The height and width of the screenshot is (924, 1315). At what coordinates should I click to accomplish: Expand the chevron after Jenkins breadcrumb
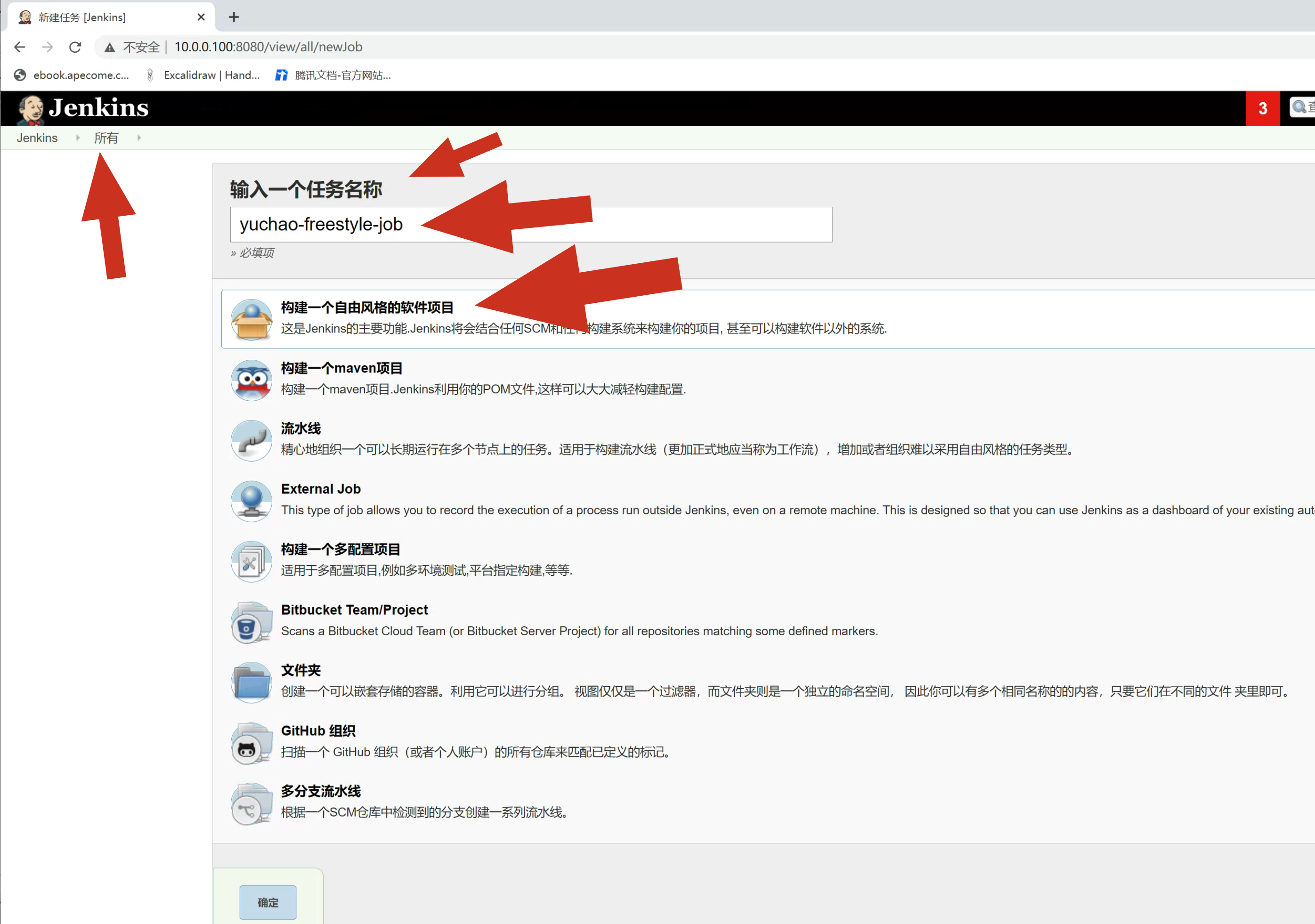[x=78, y=138]
